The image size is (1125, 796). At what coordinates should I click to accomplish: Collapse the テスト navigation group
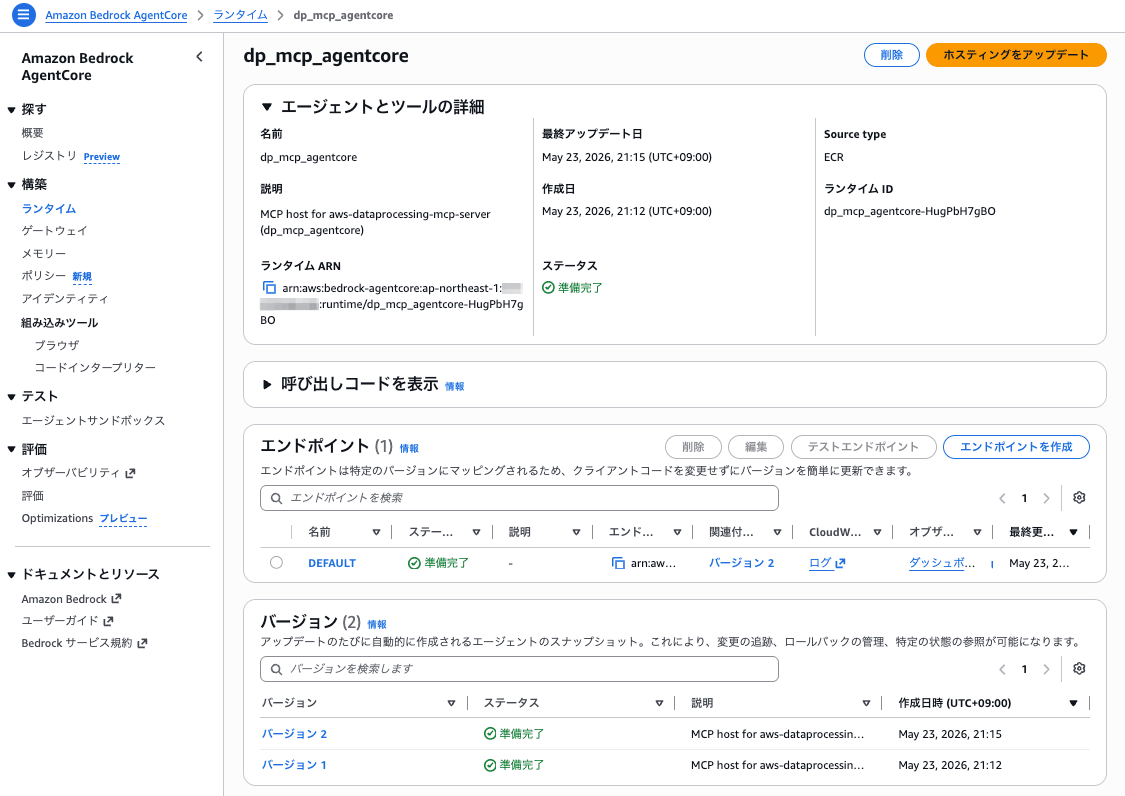[x=11, y=397]
